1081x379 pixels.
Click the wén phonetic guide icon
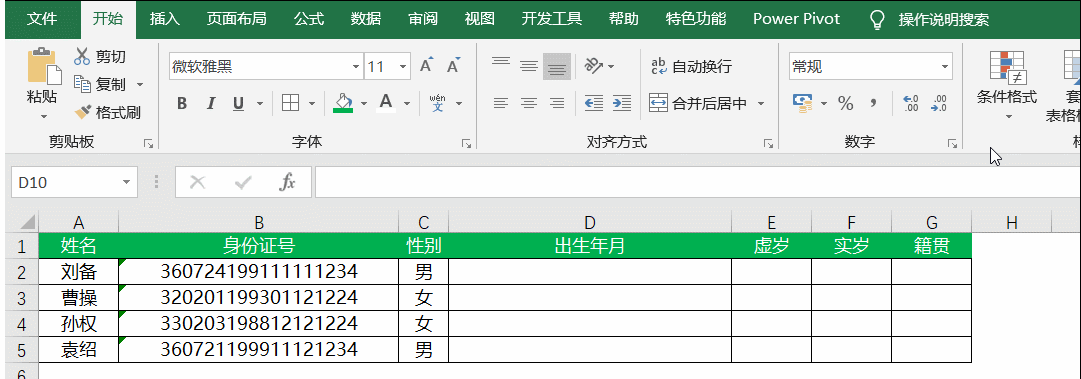tap(438, 104)
